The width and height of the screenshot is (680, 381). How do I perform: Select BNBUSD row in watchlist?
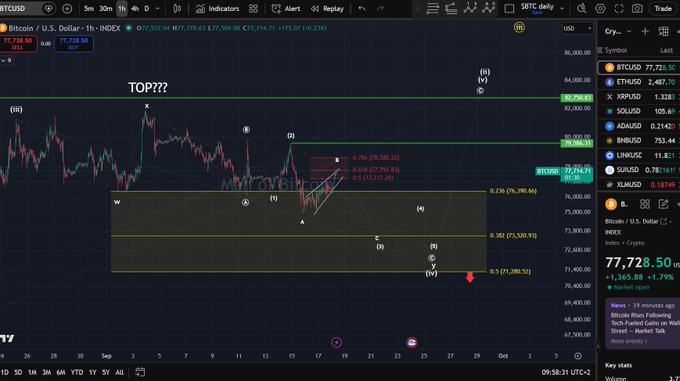[x=639, y=141]
